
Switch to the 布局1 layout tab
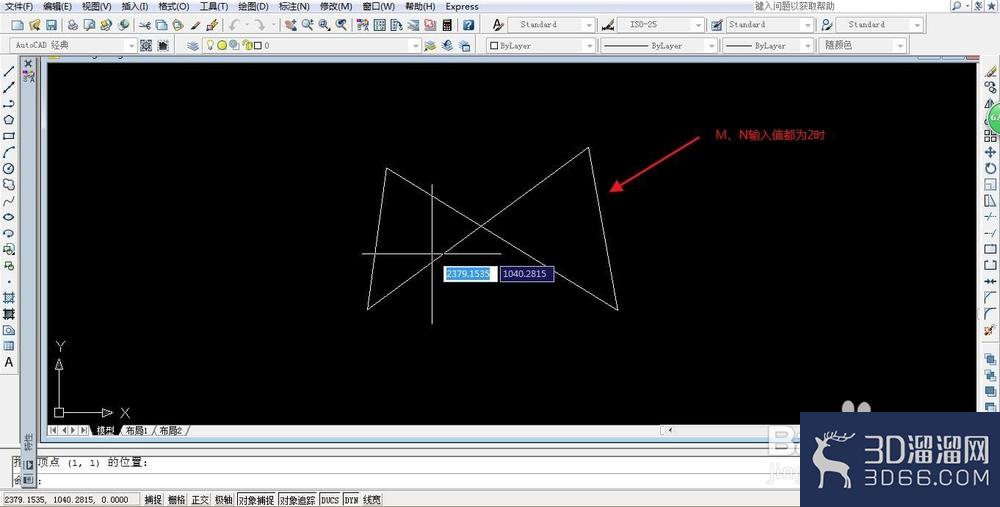click(x=136, y=430)
